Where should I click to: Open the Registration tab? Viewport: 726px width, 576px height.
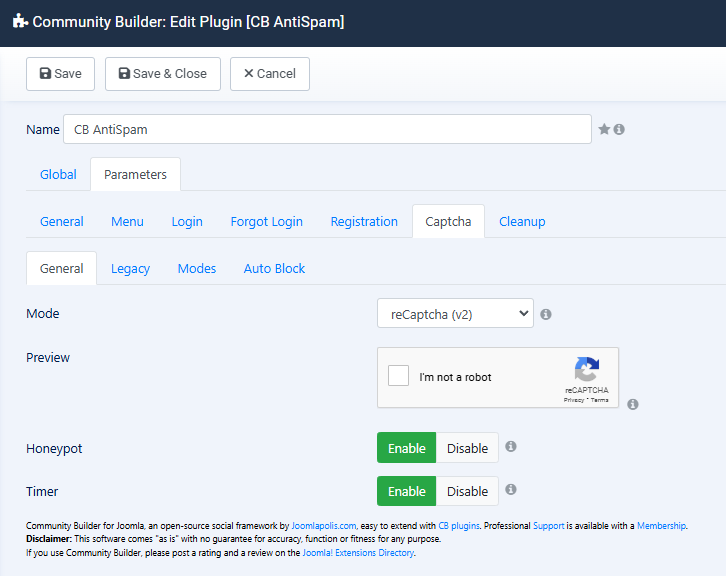point(364,222)
